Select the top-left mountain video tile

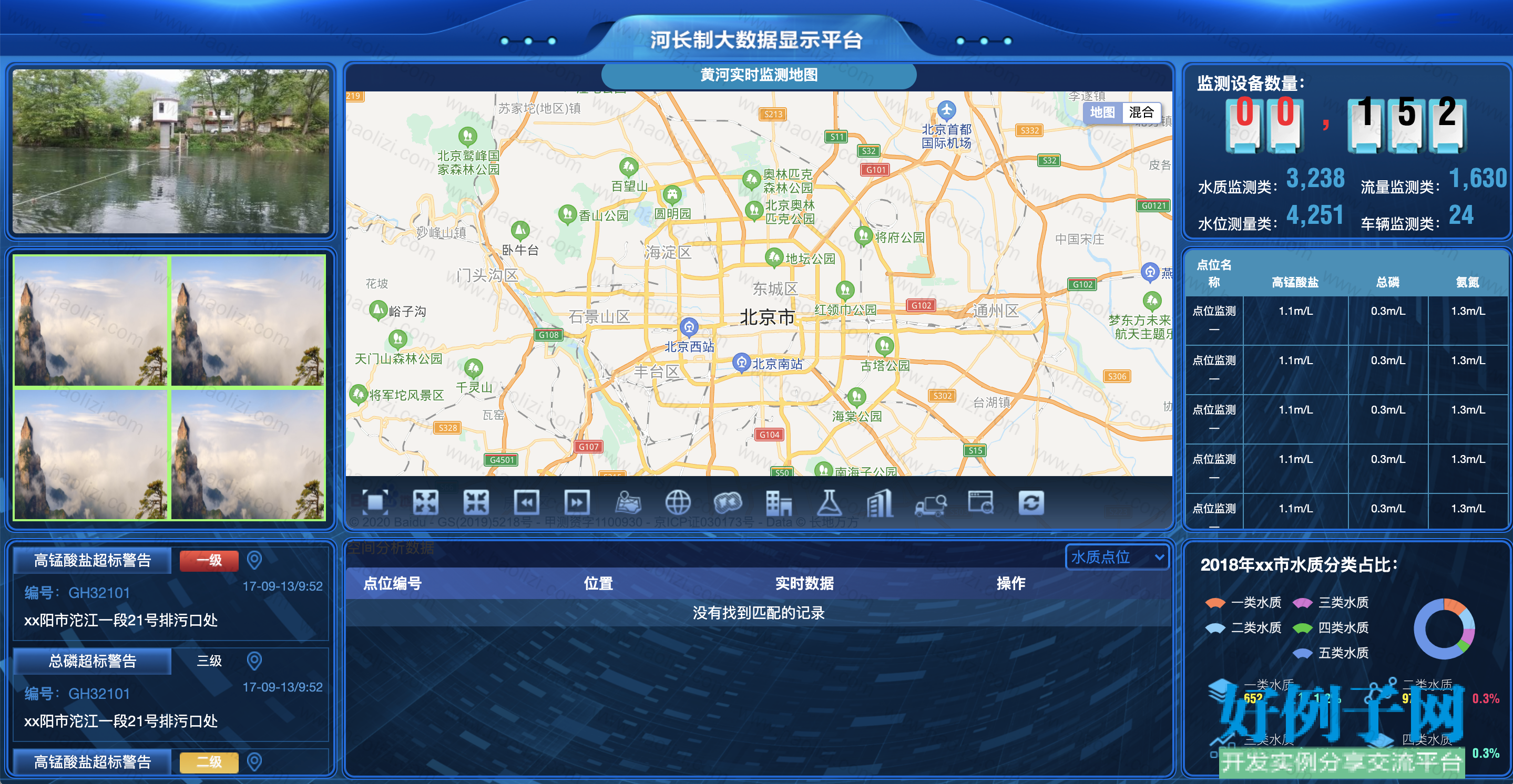(91, 321)
